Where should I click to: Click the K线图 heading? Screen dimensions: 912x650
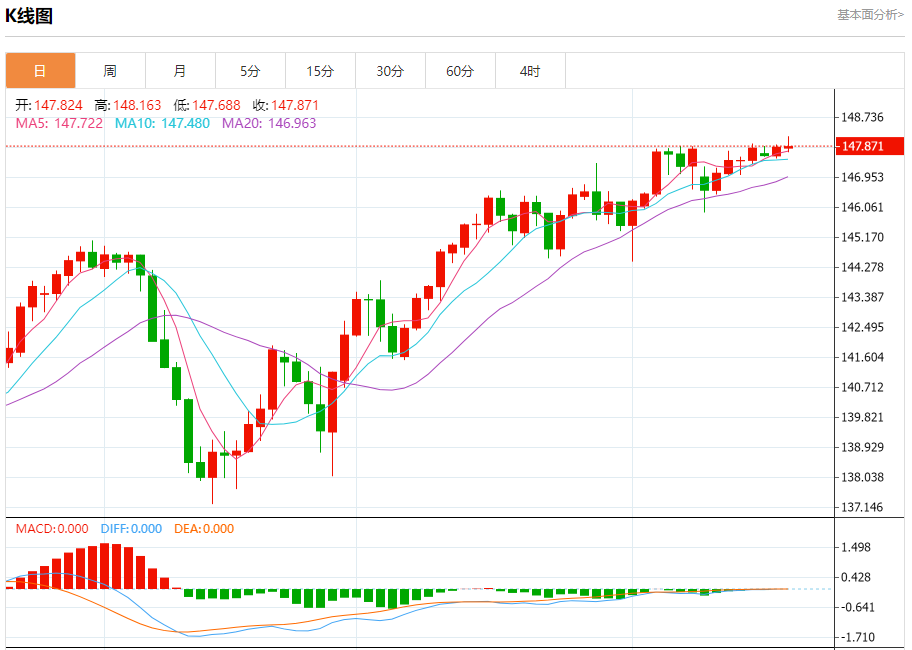click(29, 16)
